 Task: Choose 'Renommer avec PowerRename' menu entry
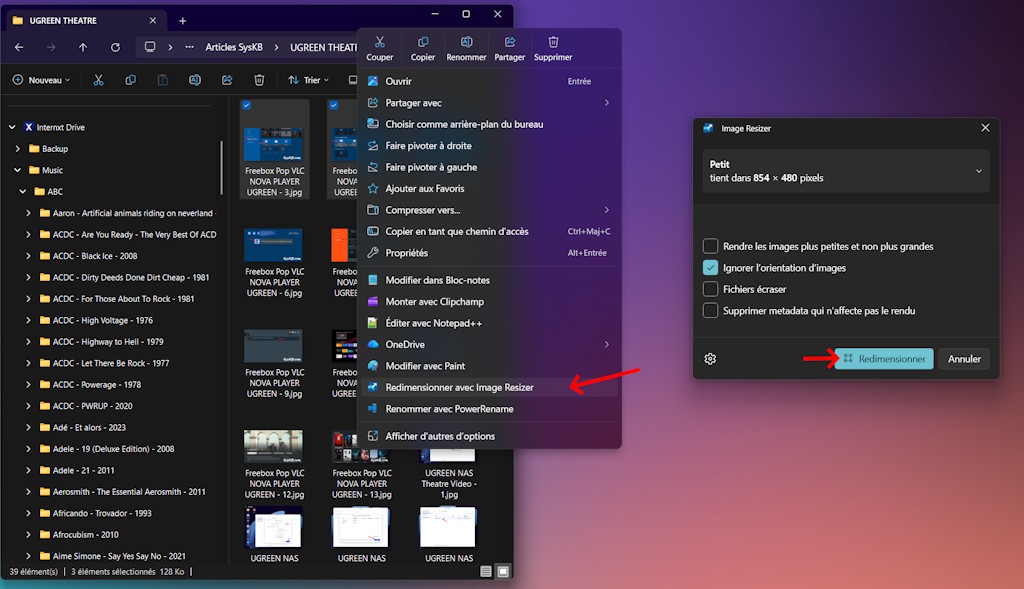(449, 408)
